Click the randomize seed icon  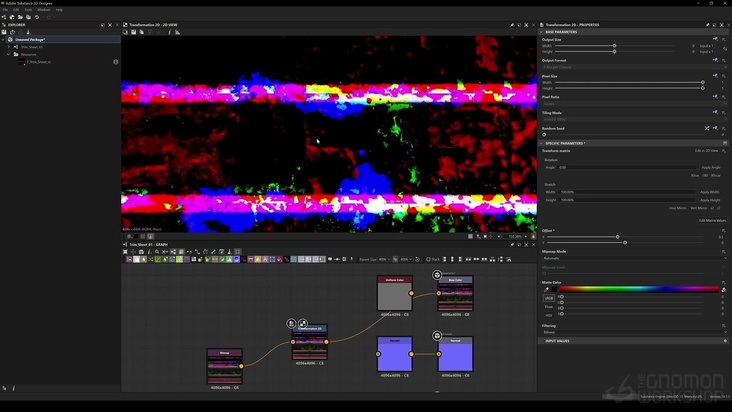[707, 128]
